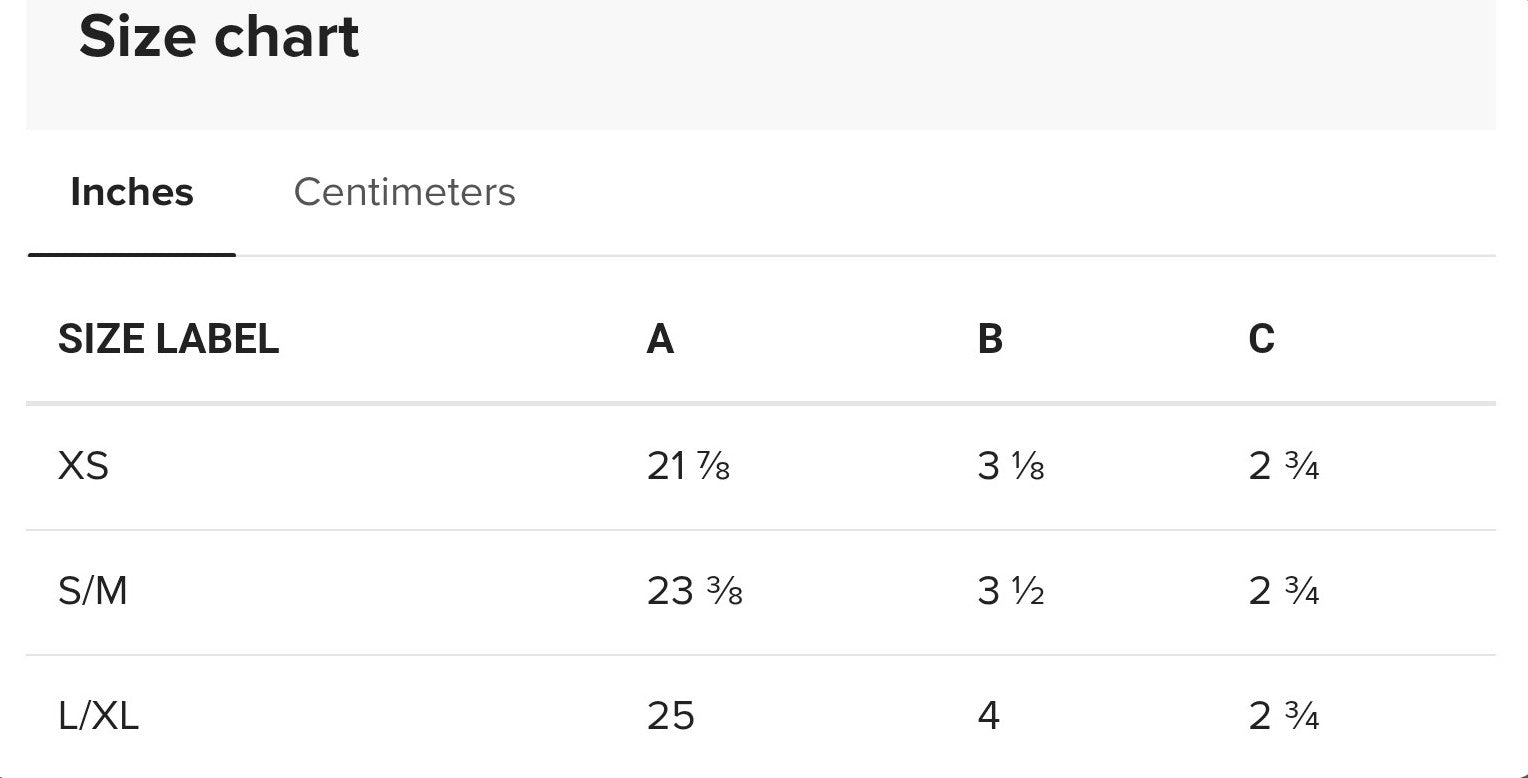Select the S/M size label
The image size is (1528, 778).
[93, 592]
